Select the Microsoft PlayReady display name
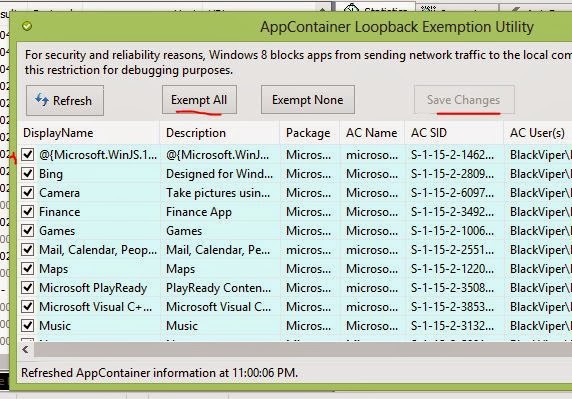Image resolution: width=572 pixels, height=399 pixels. (93, 288)
